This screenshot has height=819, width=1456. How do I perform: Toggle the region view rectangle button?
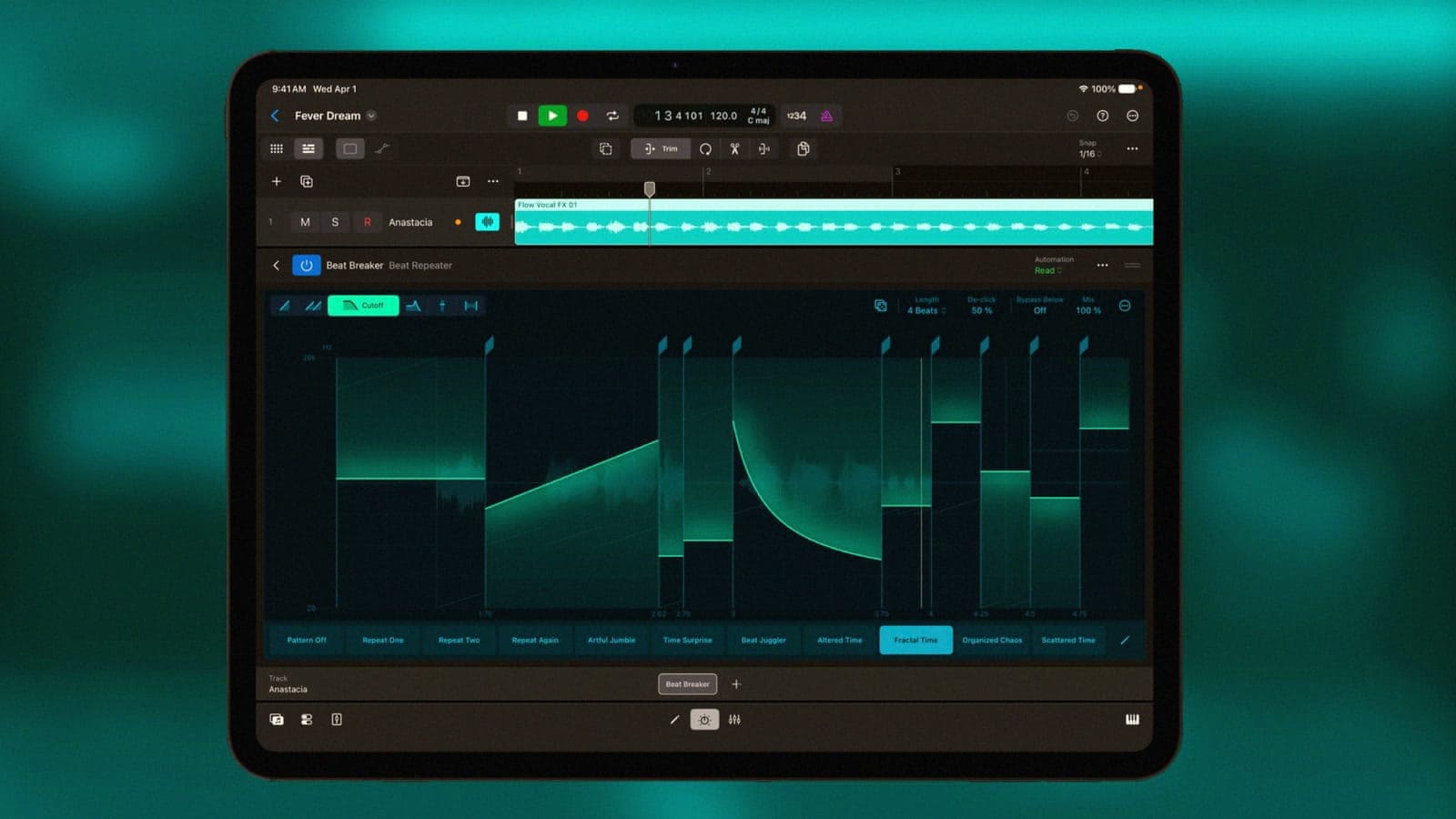(350, 148)
